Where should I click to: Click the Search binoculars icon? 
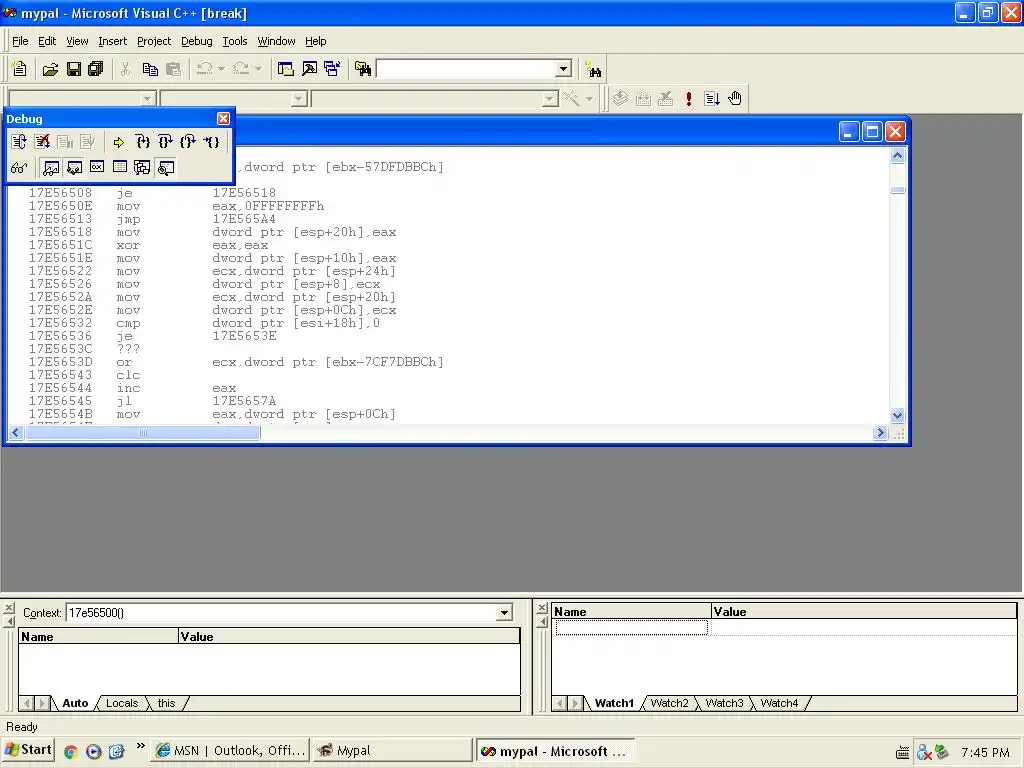pos(594,69)
